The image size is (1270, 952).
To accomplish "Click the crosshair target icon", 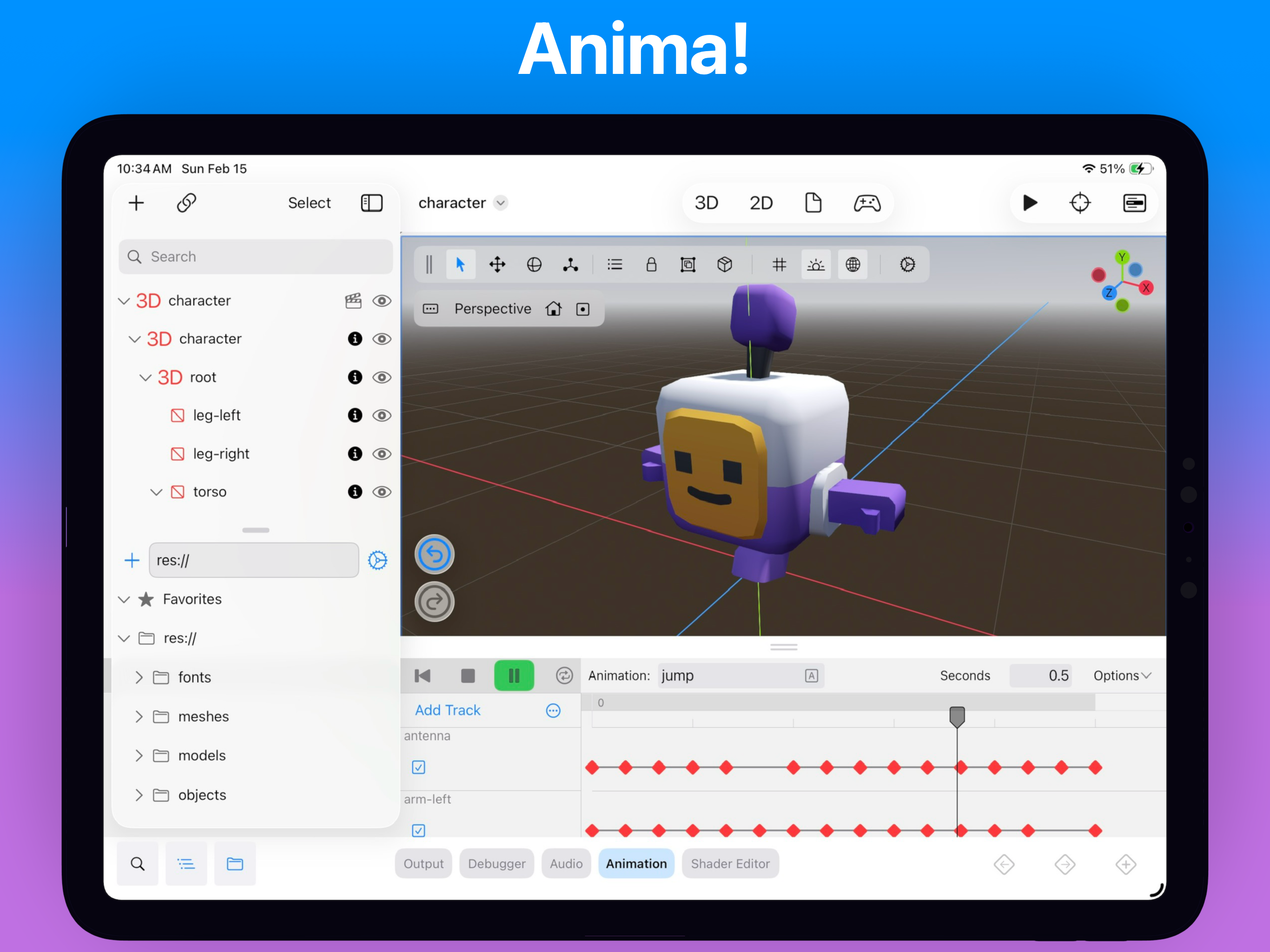I will (x=1080, y=203).
